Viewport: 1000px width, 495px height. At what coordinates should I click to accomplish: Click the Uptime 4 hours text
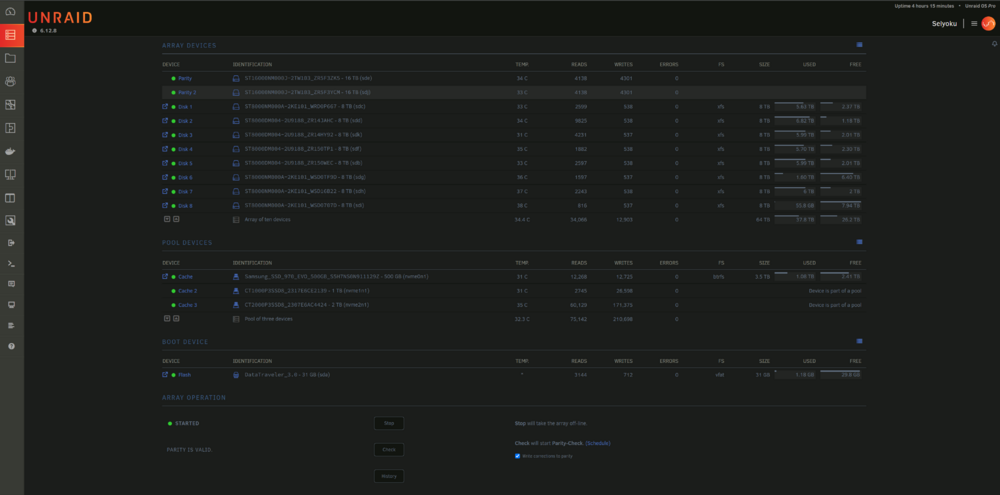click(924, 6)
